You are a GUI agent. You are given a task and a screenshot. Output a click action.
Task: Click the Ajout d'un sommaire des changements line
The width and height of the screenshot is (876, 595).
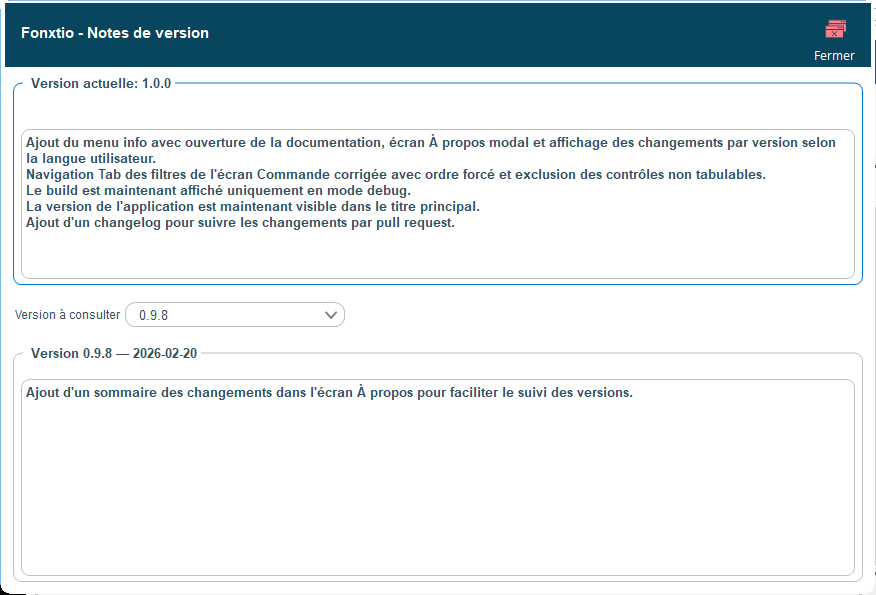click(329, 393)
